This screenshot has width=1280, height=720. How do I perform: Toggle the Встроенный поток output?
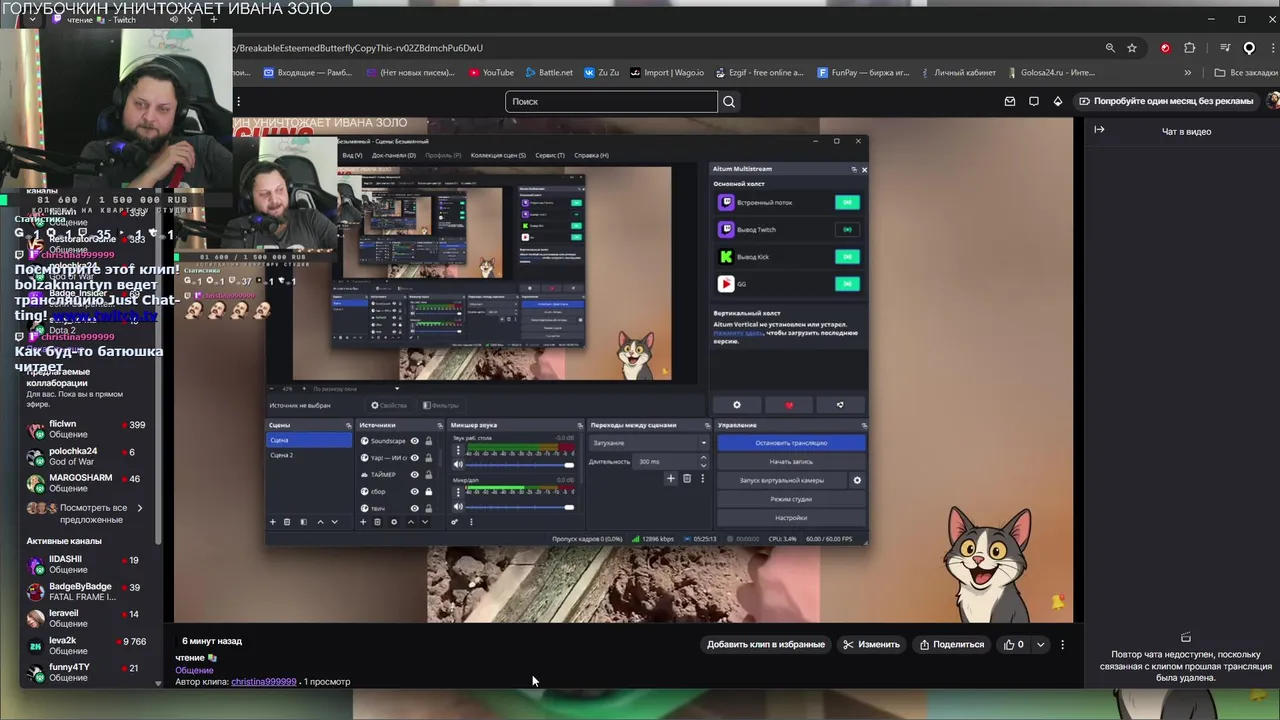(x=847, y=202)
